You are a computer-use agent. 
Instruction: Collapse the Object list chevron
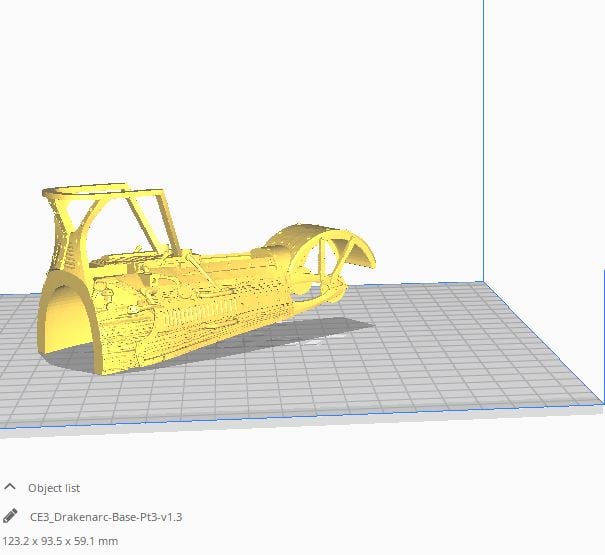(x=10, y=487)
